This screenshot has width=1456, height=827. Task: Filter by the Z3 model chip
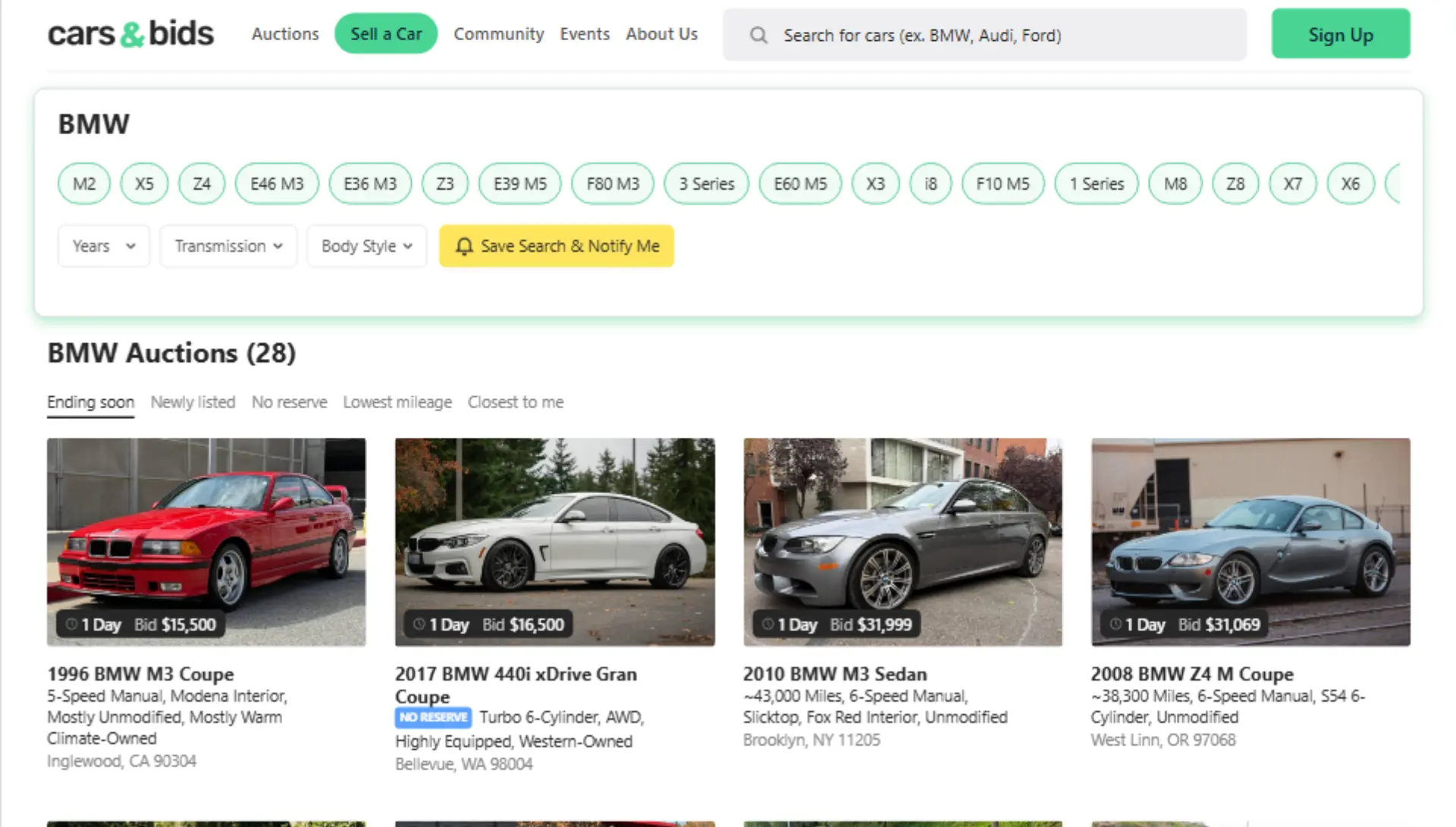point(445,184)
